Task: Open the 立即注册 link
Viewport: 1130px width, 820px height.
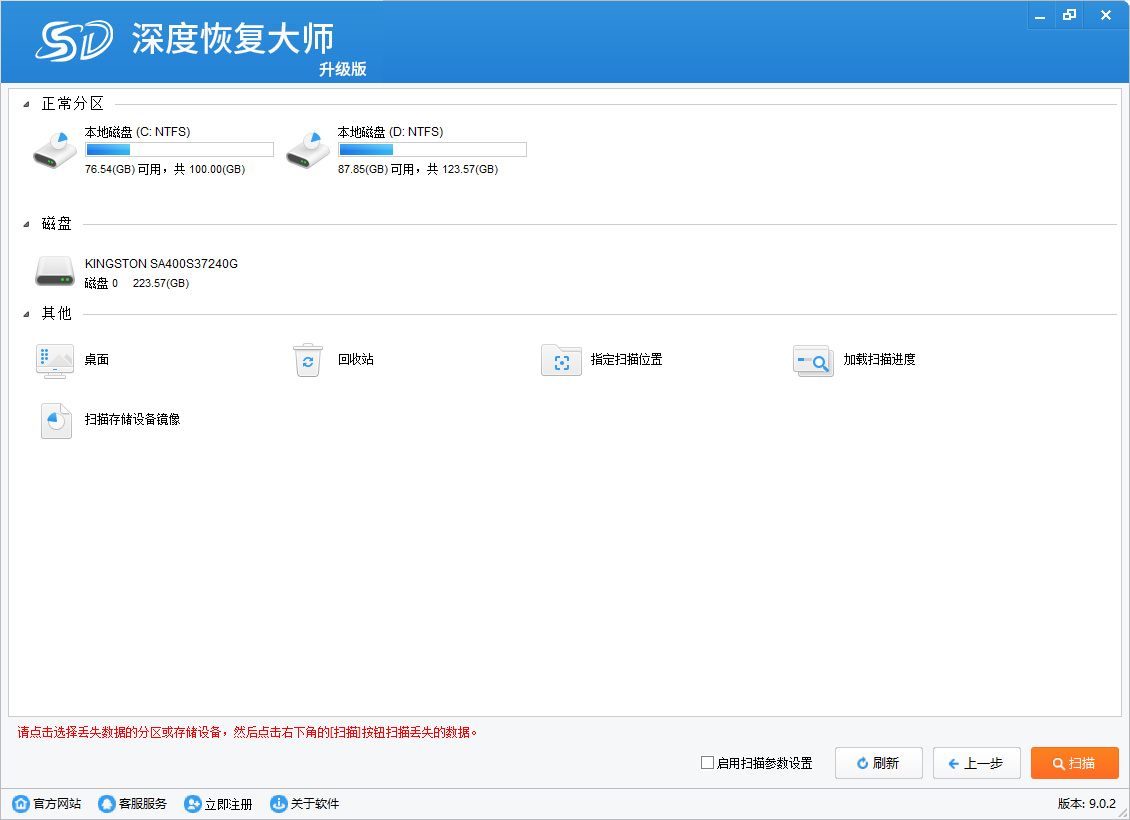Action: pyautogui.click(x=228, y=804)
